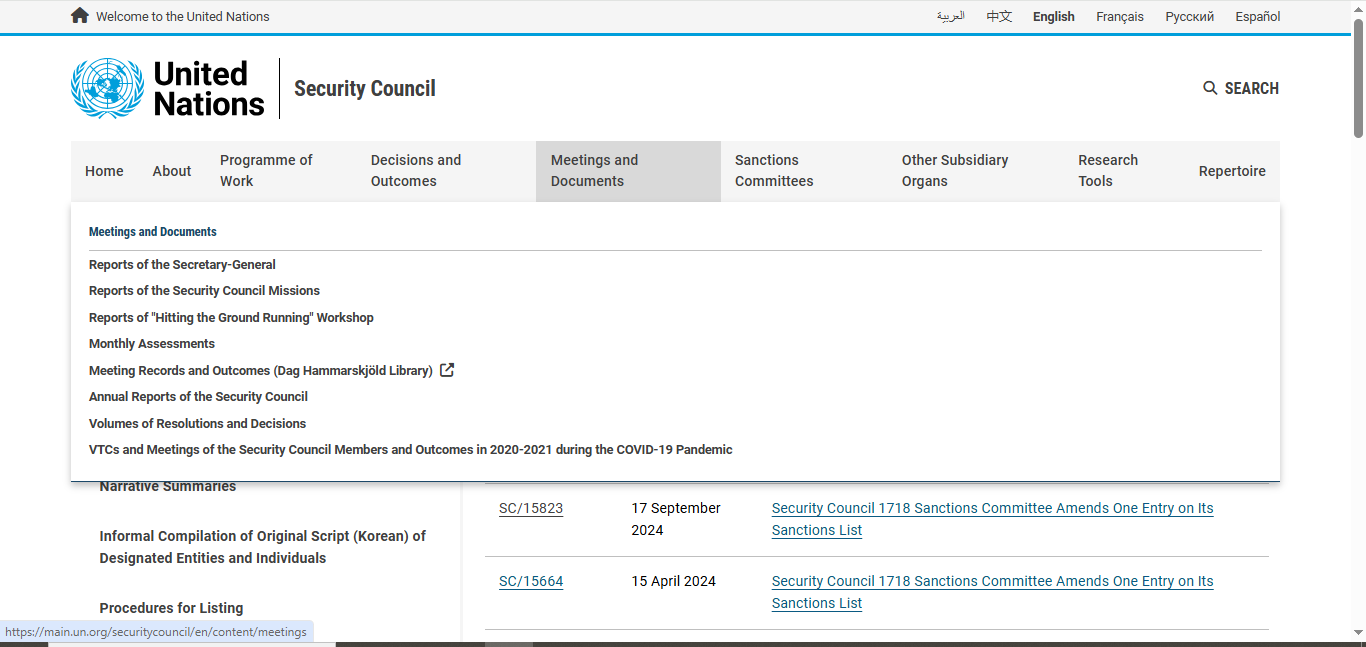Select the Repertoire menu item
This screenshot has height=647, width=1366.
(x=1231, y=171)
